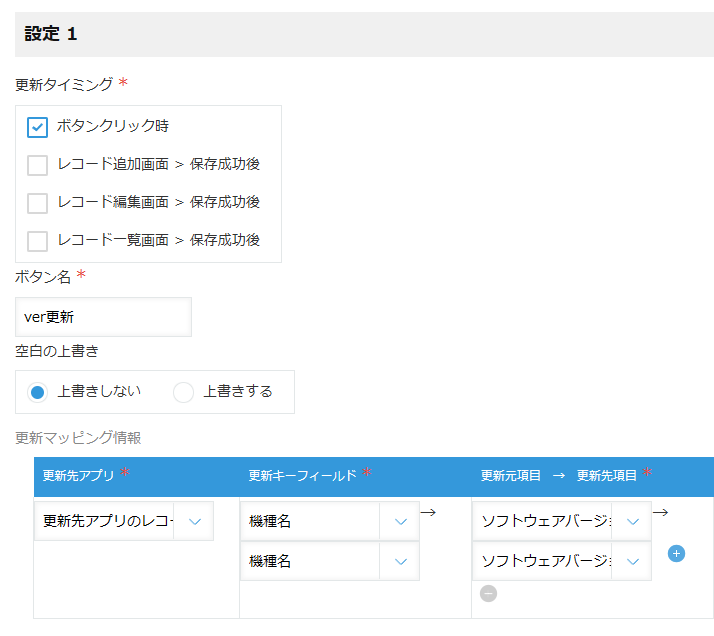
Task: Click the ボタン名 input field with ver更新
Action: [103, 317]
